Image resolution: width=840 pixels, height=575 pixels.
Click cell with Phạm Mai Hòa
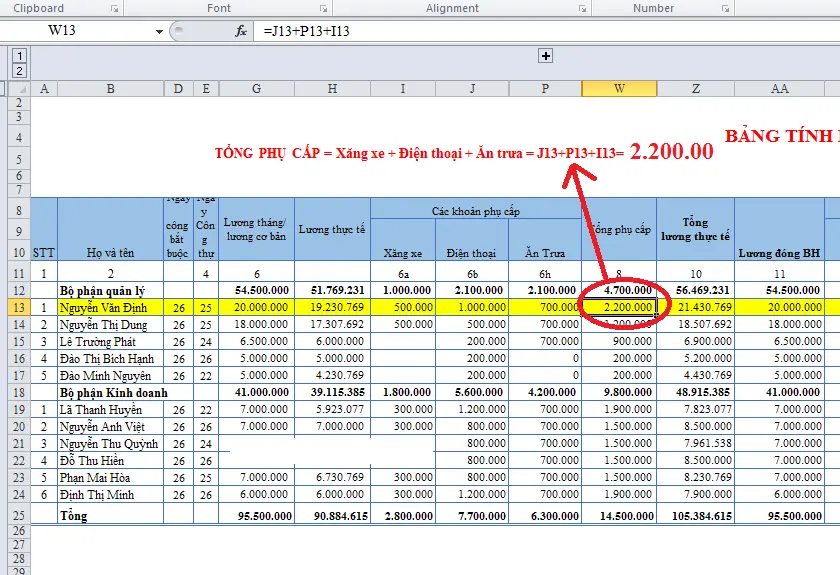110,477
